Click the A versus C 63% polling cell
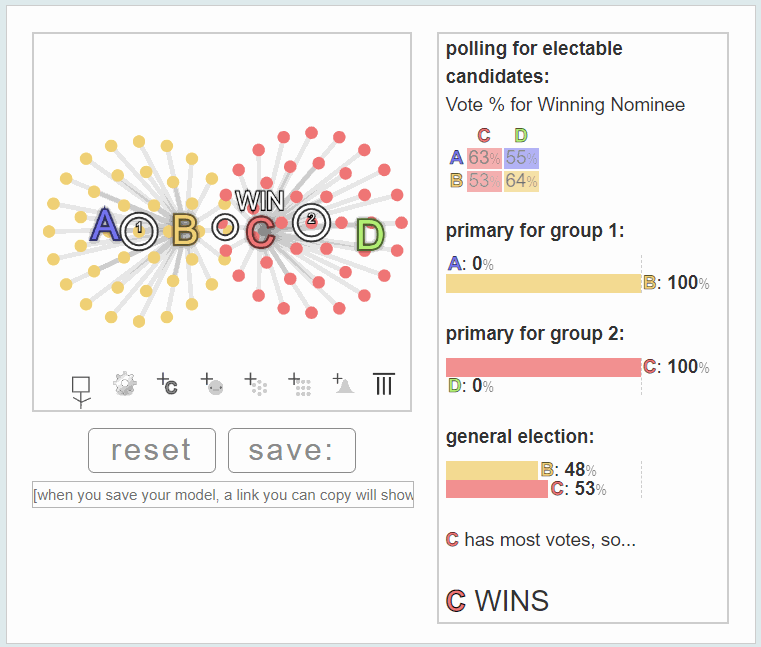 (484, 158)
